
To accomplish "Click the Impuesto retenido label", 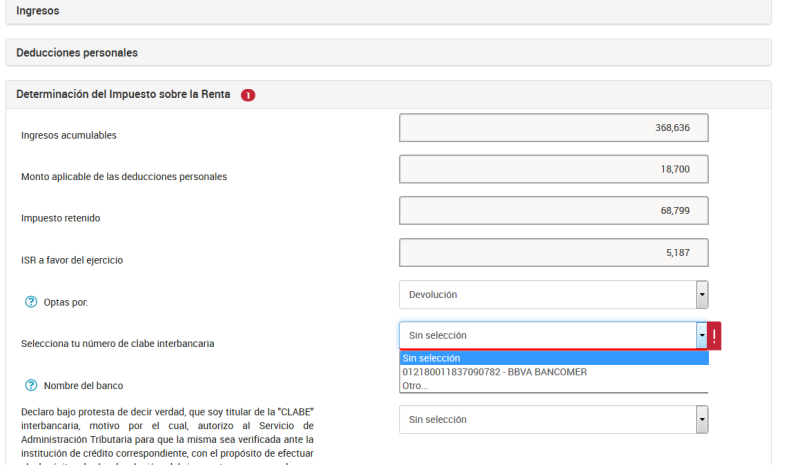I will [61, 218].
